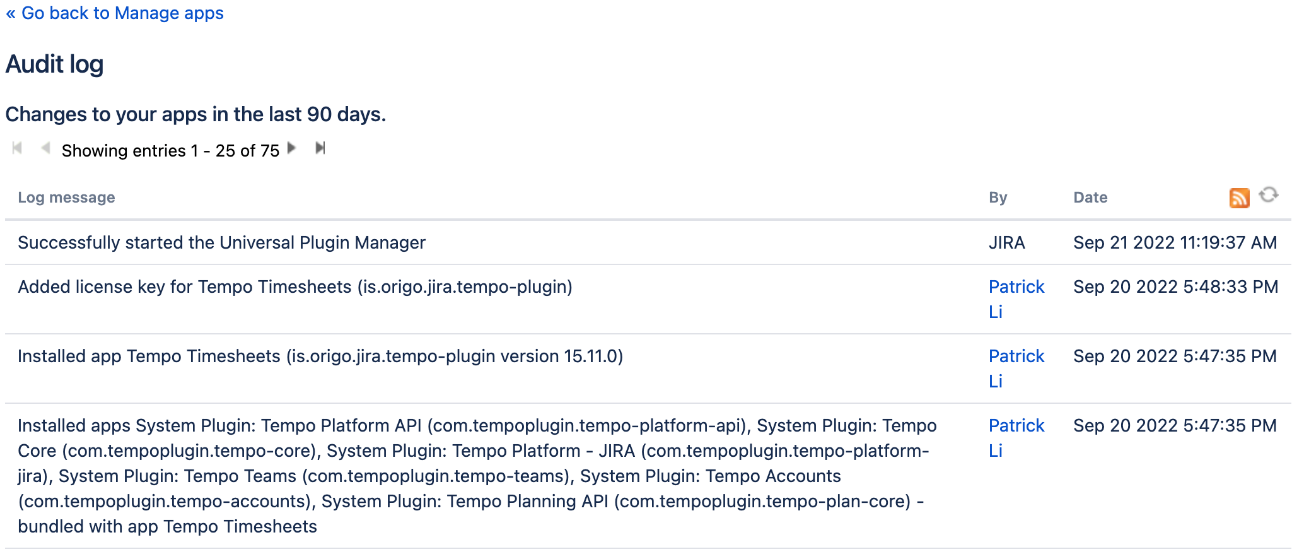Go to the previous page of entries

(x=45, y=149)
